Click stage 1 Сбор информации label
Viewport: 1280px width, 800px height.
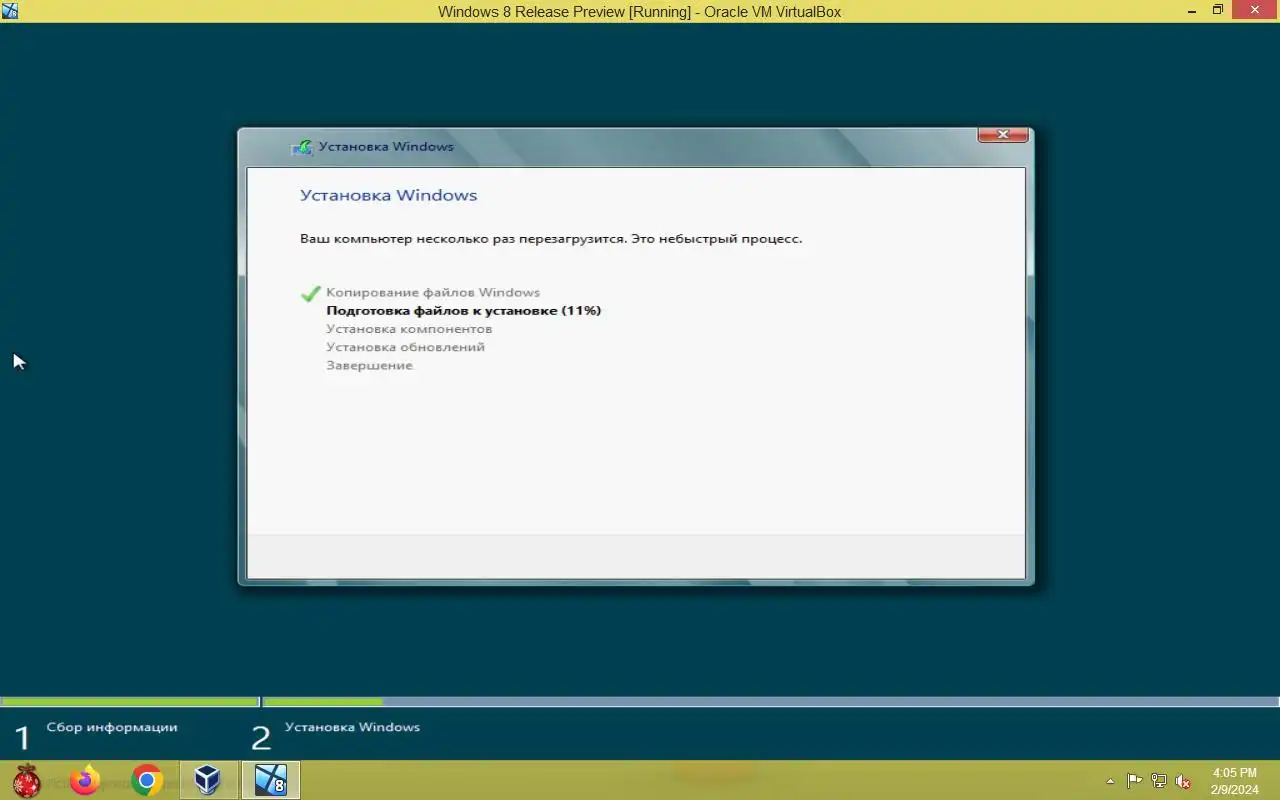coord(112,727)
